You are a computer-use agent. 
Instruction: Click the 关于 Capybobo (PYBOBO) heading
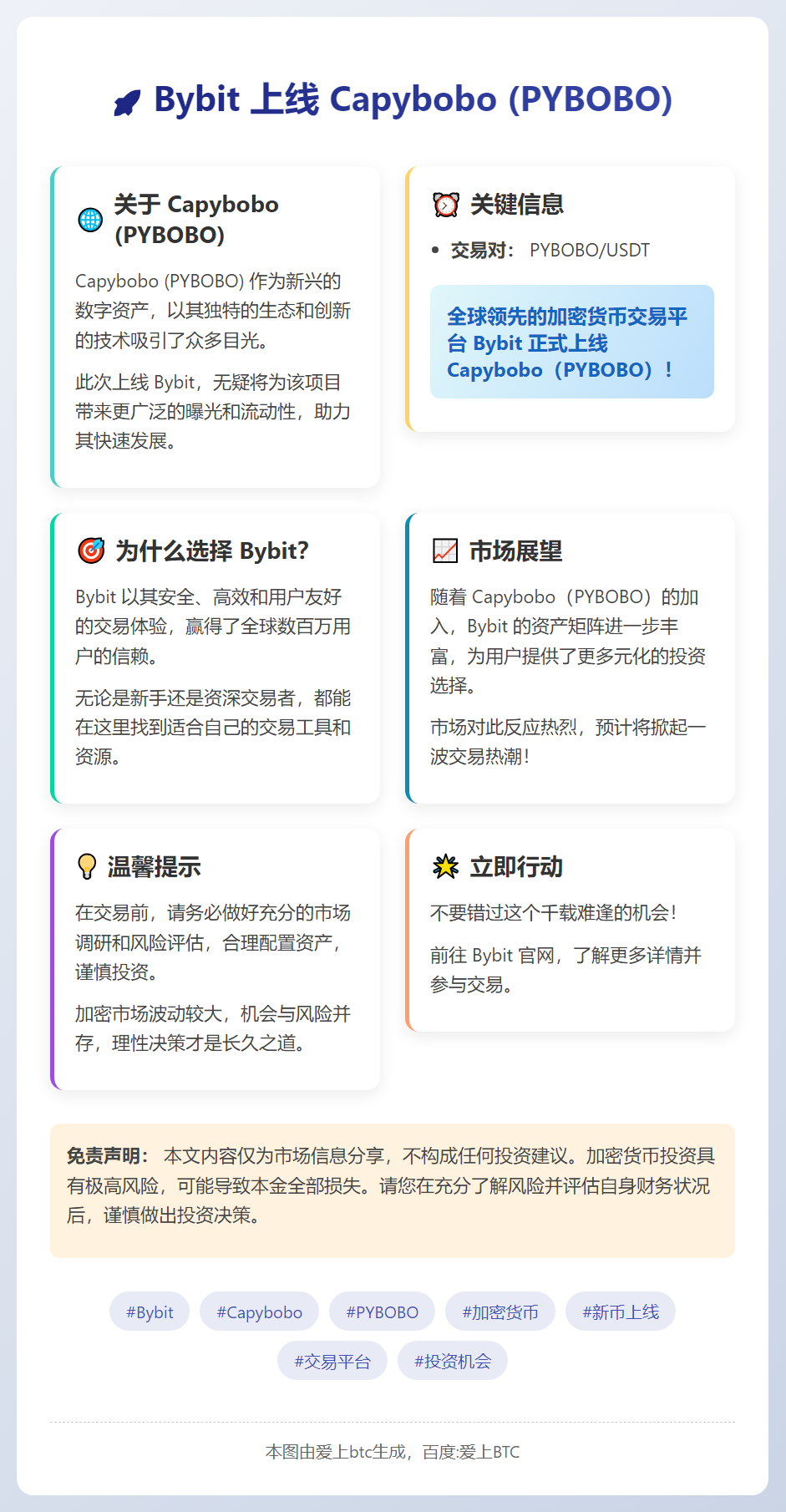(x=196, y=220)
